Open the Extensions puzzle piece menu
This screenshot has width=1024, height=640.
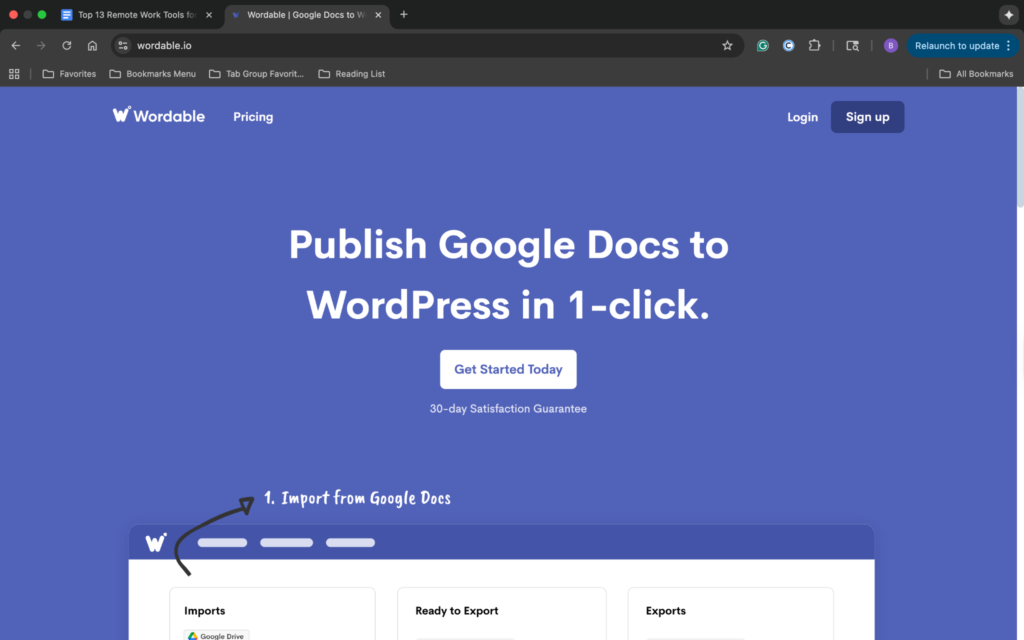(814, 46)
